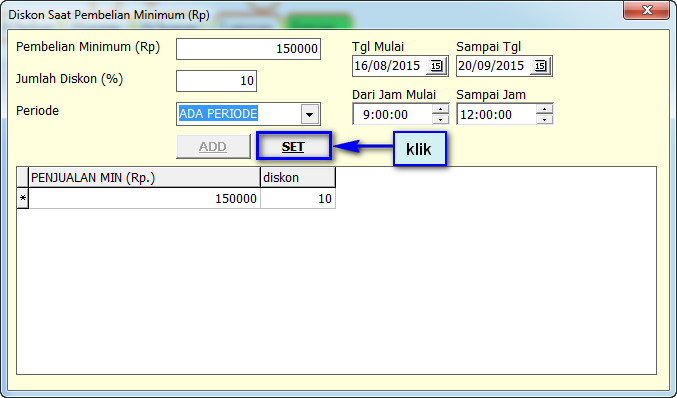677x398 pixels.
Task: Select the grid diskon cell with 10
Action: click(x=298, y=199)
